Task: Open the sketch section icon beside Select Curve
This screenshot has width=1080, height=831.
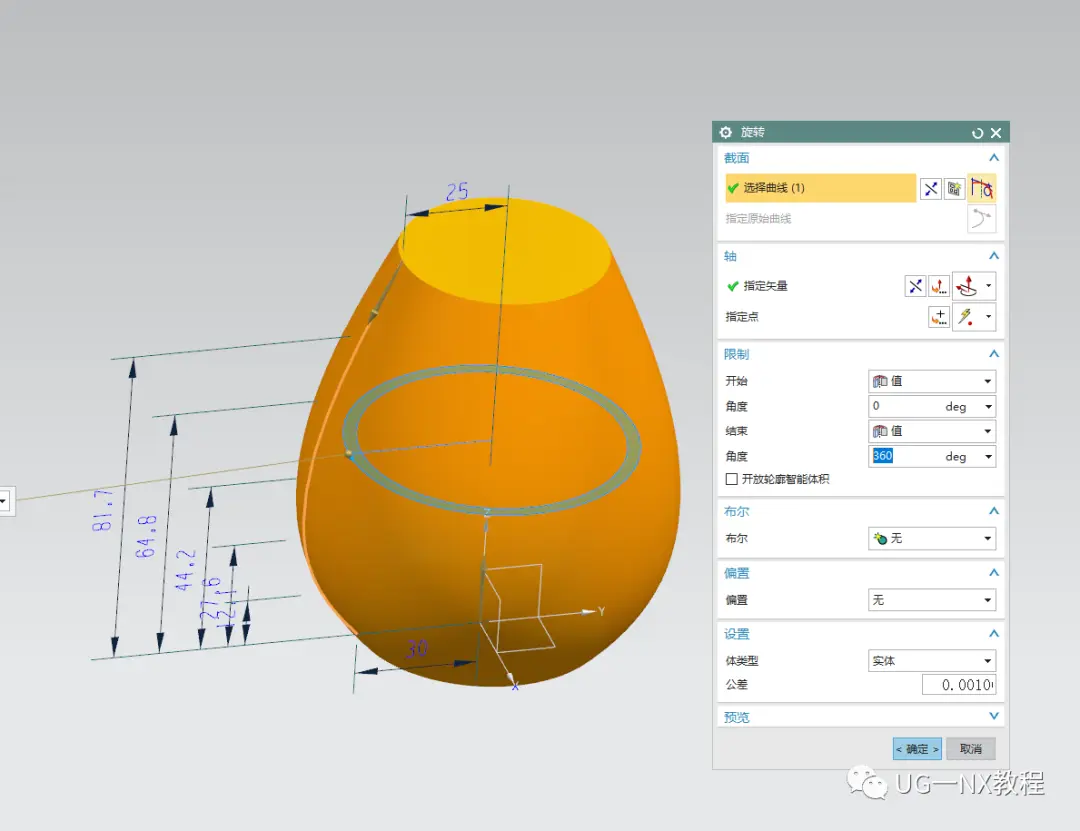Action: point(954,189)
